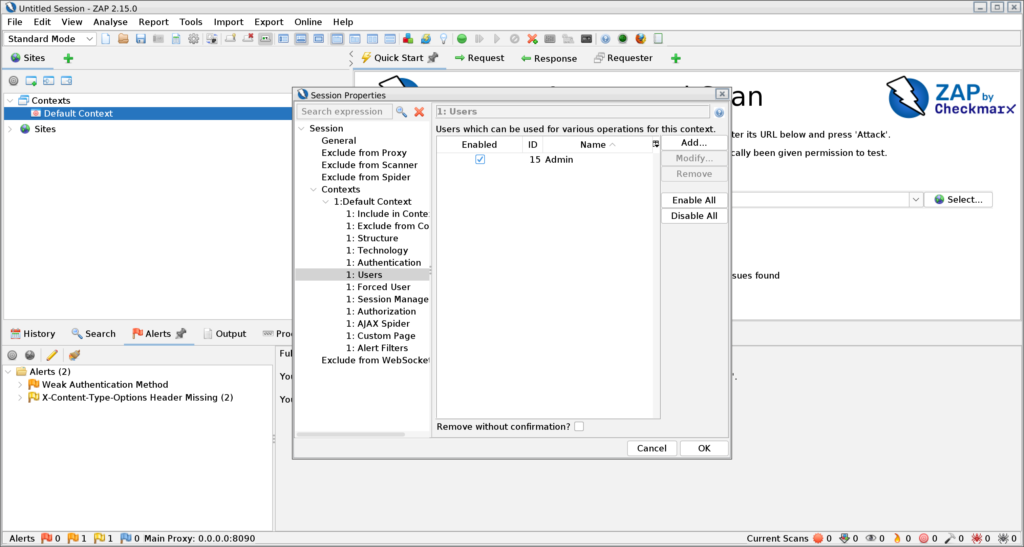This screenshot has width=1024, height=547.
Task: Click OK in Session Properties
Action: pos(704,448)
